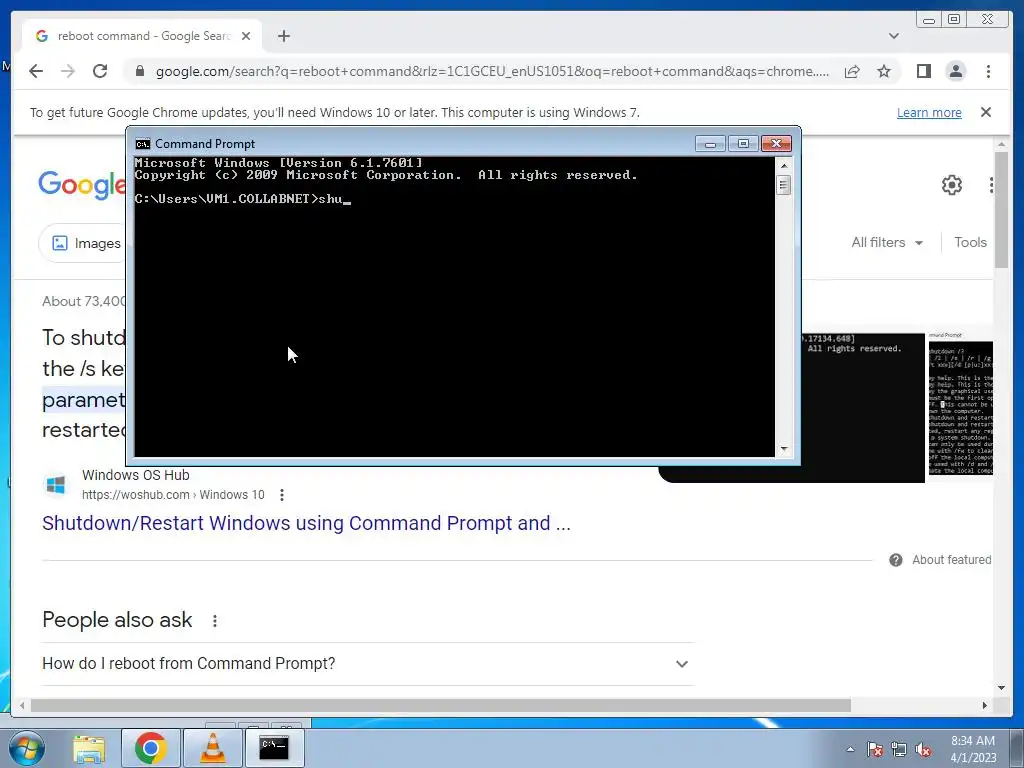Switch to Chrome in taskbar
Screen dimensions: 1024x768
point(151,748)
